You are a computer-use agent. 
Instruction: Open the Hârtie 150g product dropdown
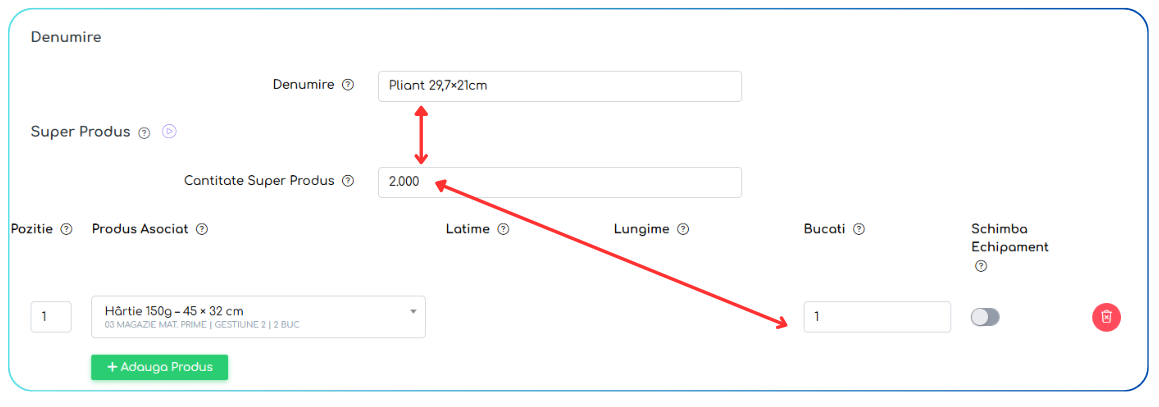258,317
